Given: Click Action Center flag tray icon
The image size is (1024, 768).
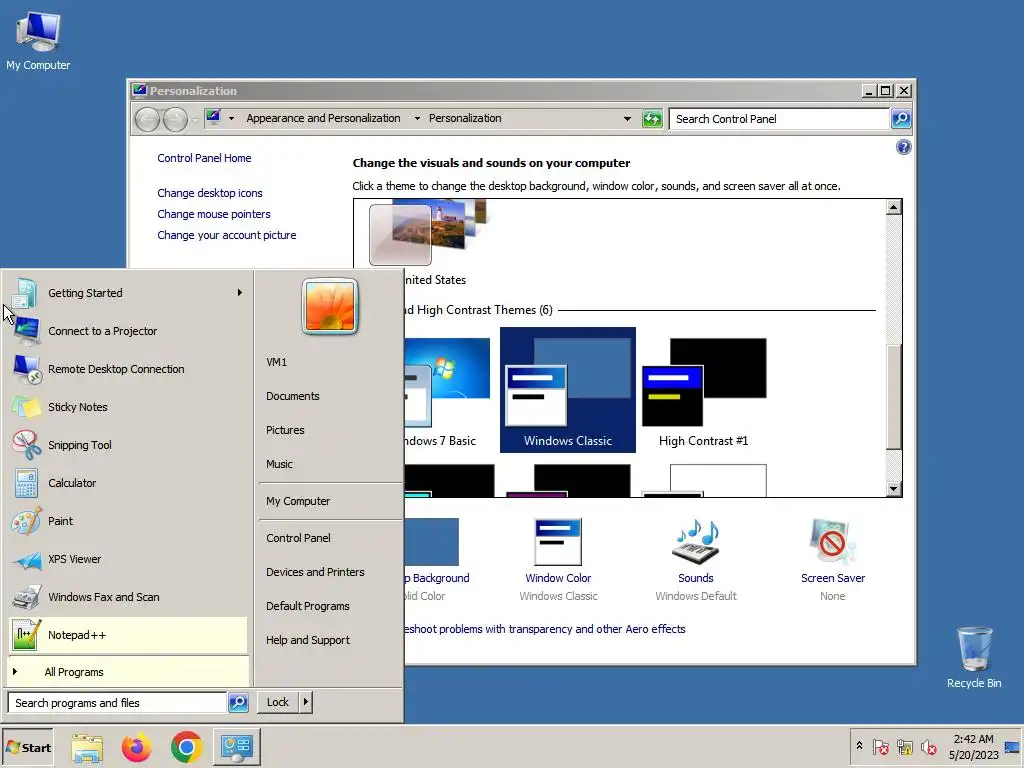Looking at the screenshot, I should [x=880, y=747].
